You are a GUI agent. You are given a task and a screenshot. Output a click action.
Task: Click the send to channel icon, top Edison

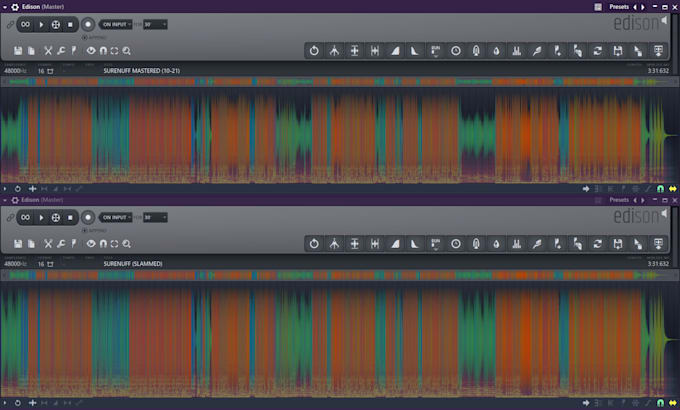[638, 51]
